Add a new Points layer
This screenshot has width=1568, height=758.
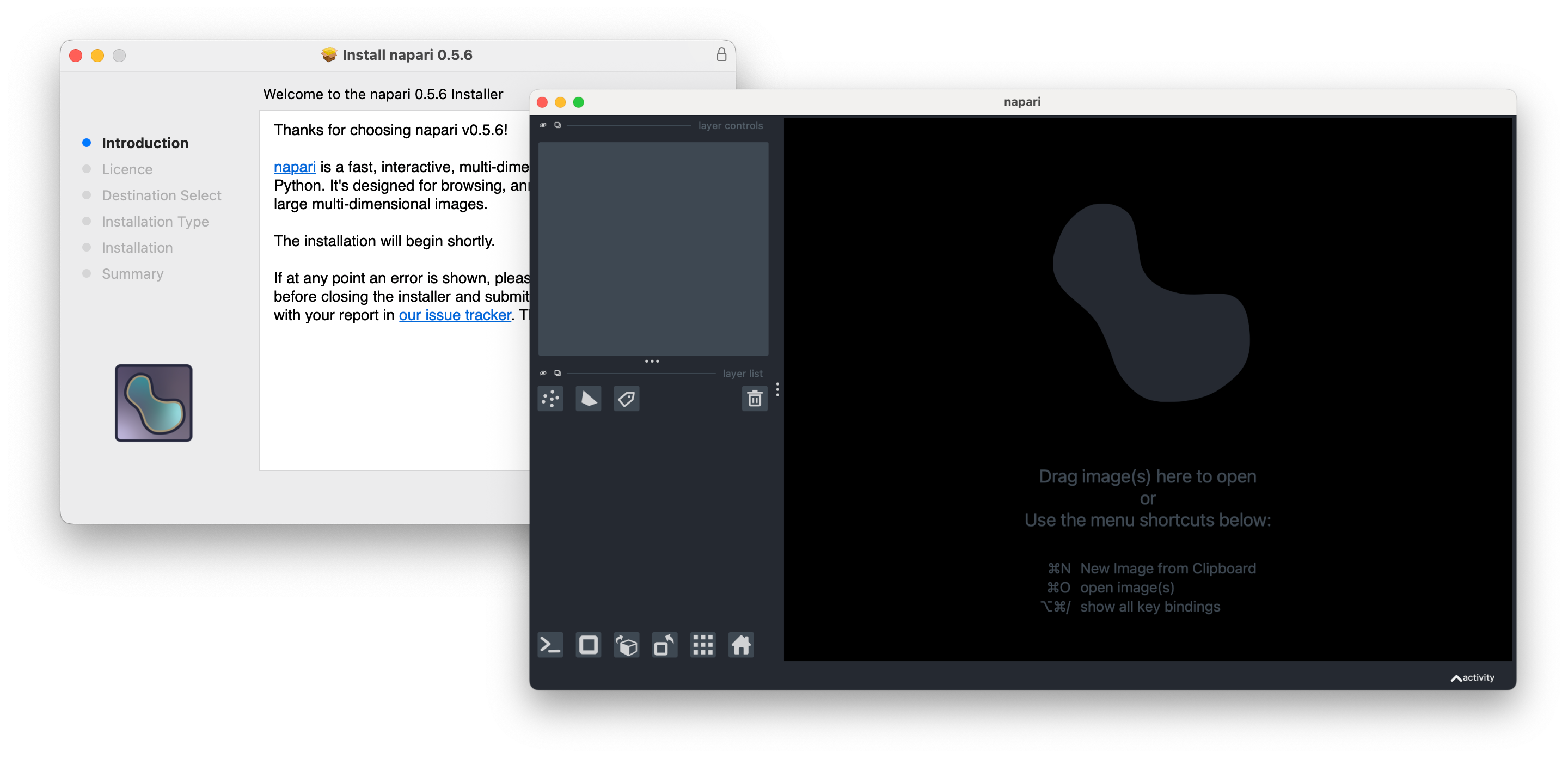click(x=550, y=399)
